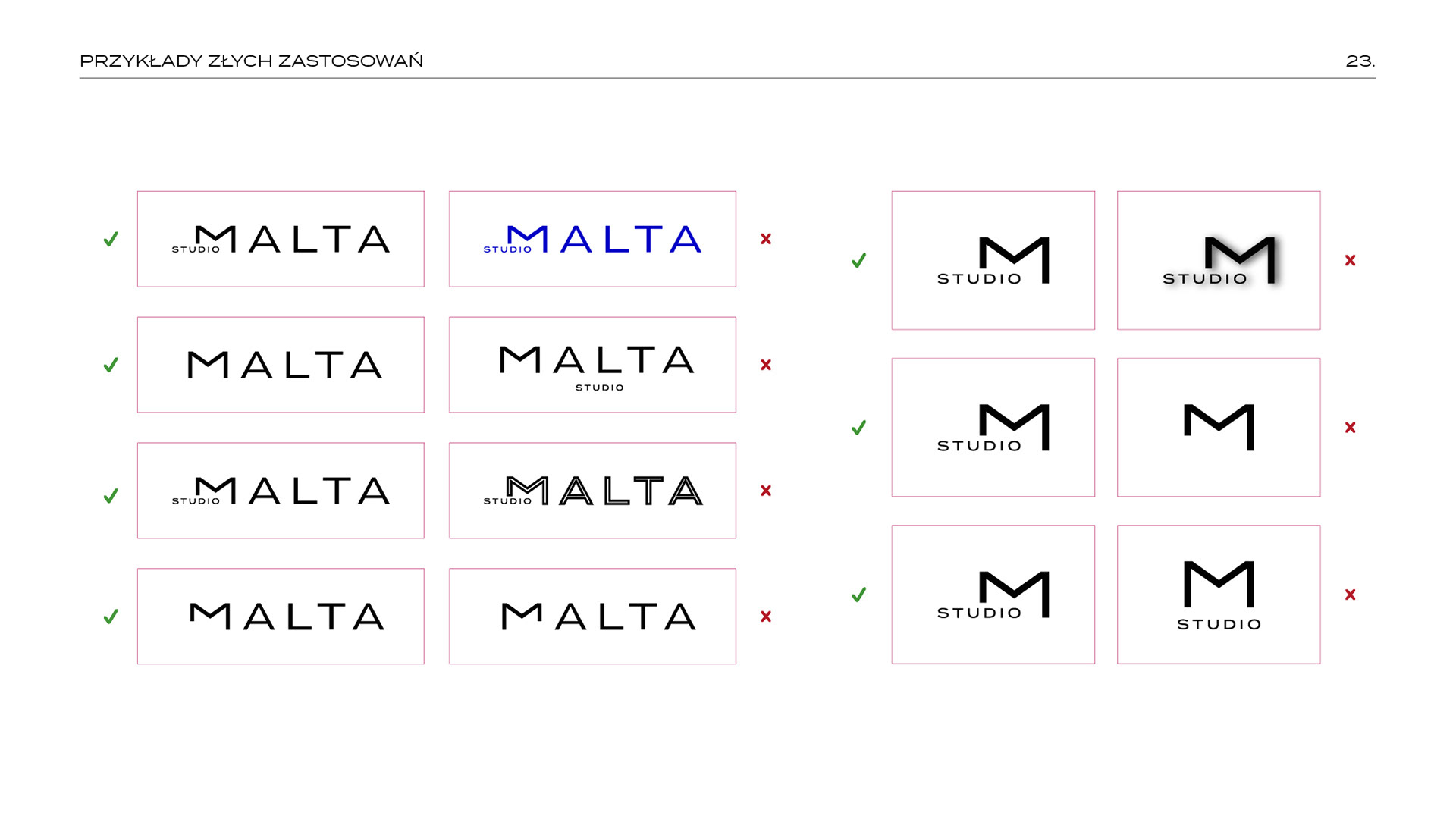This screenshot has width=1456, height=819.
Task: Click red X beside M with STUDIO centered below
Action: (x=1350, y=595)
